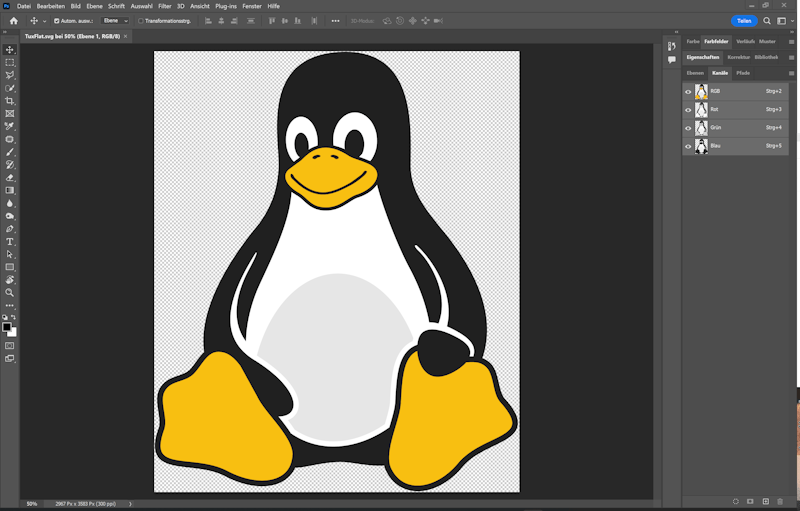The width and height of the screenshot is (800, 511).
Task: Switch to the Farbe tab
Action: pos(693,41)
